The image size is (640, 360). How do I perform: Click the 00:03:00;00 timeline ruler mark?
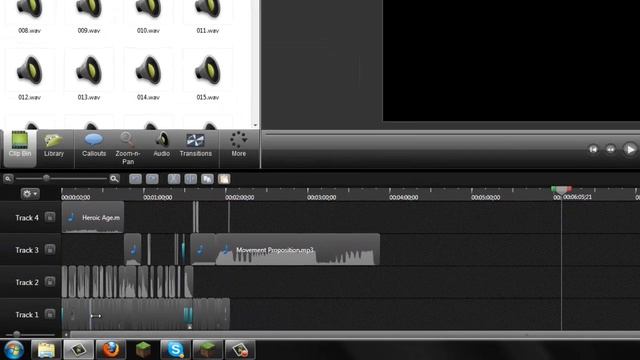tap(322, 197)
